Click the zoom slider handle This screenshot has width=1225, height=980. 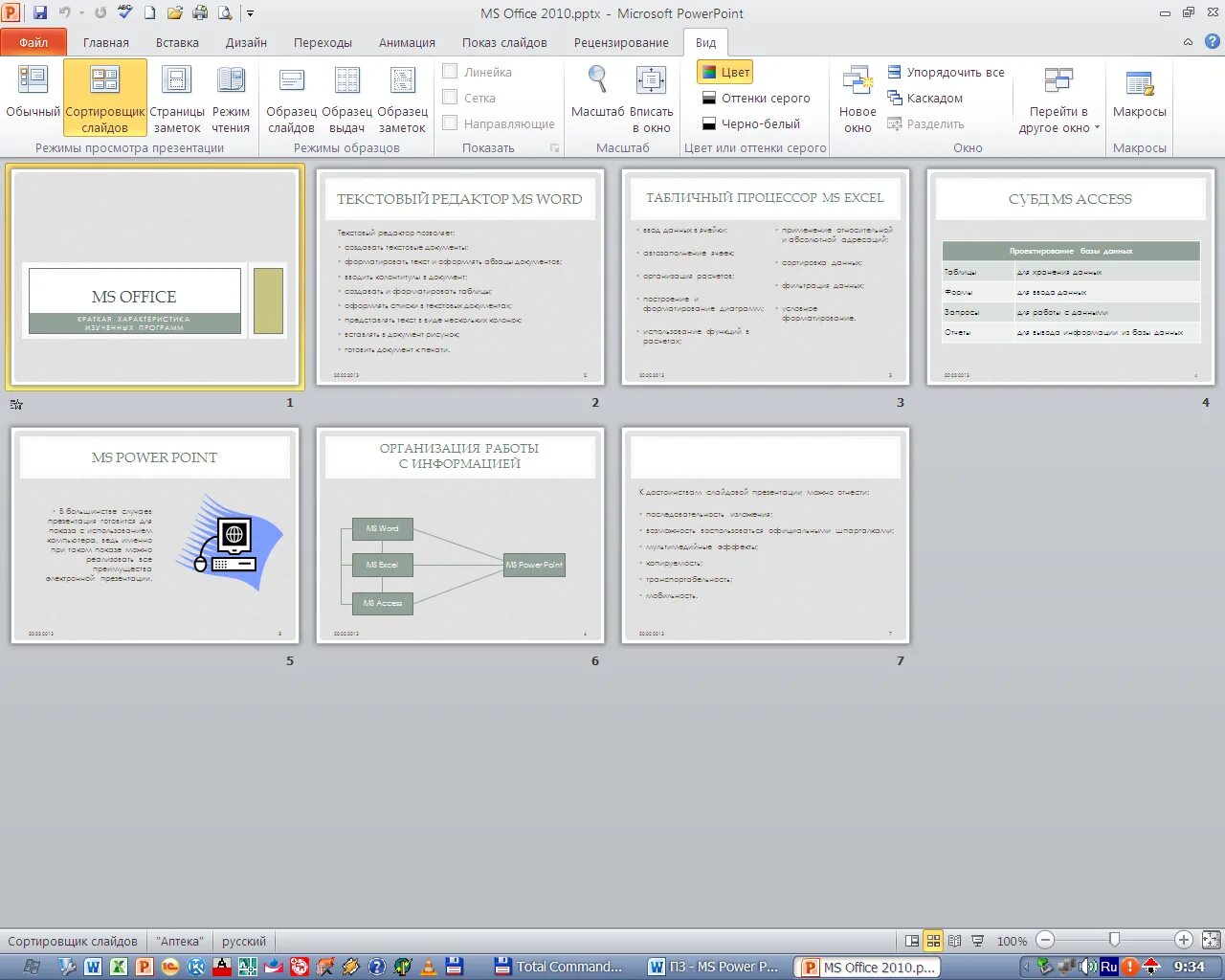coord(1114,940)
